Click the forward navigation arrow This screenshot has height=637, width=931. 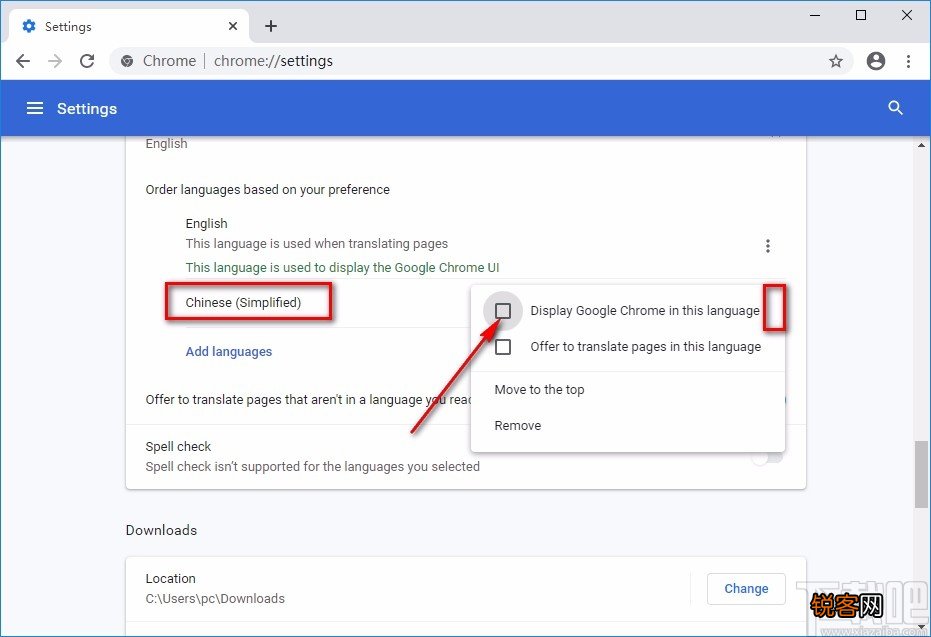coord(55,61)
